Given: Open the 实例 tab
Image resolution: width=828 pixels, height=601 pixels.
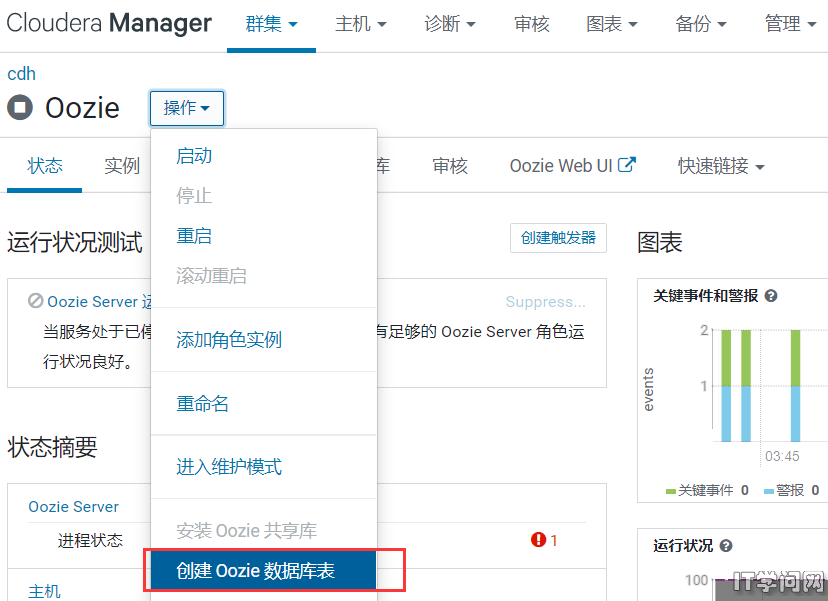Looking at the screenshot, I should 122,166.
